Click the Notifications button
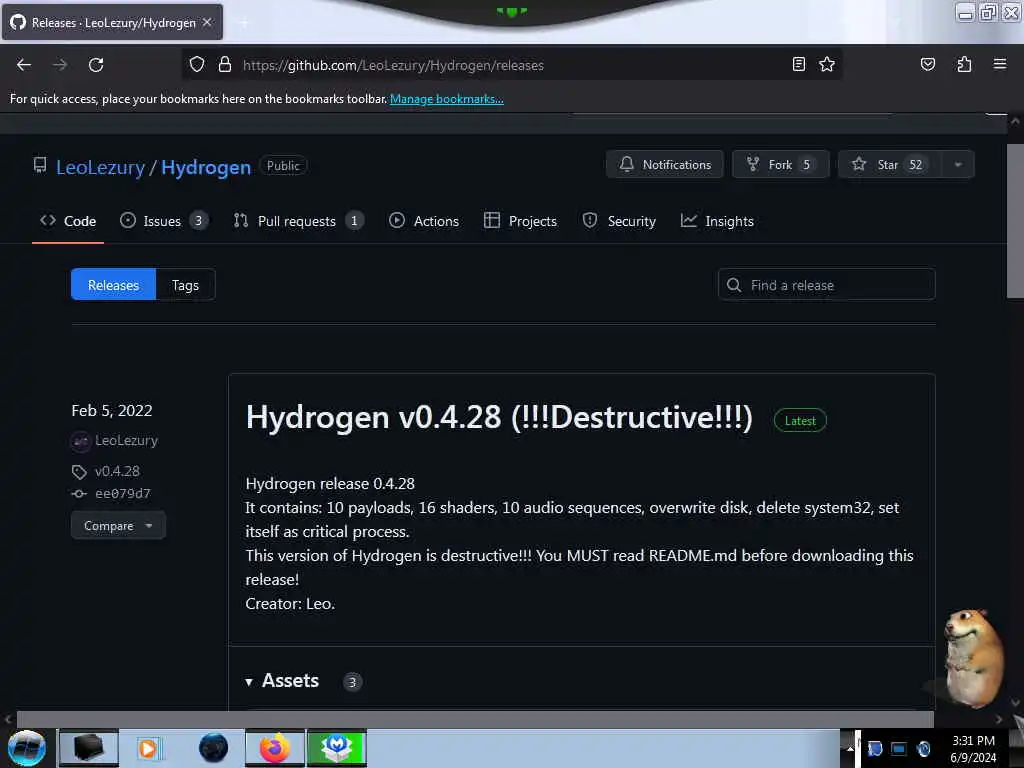1024x768 pixels. pos(665,165)
